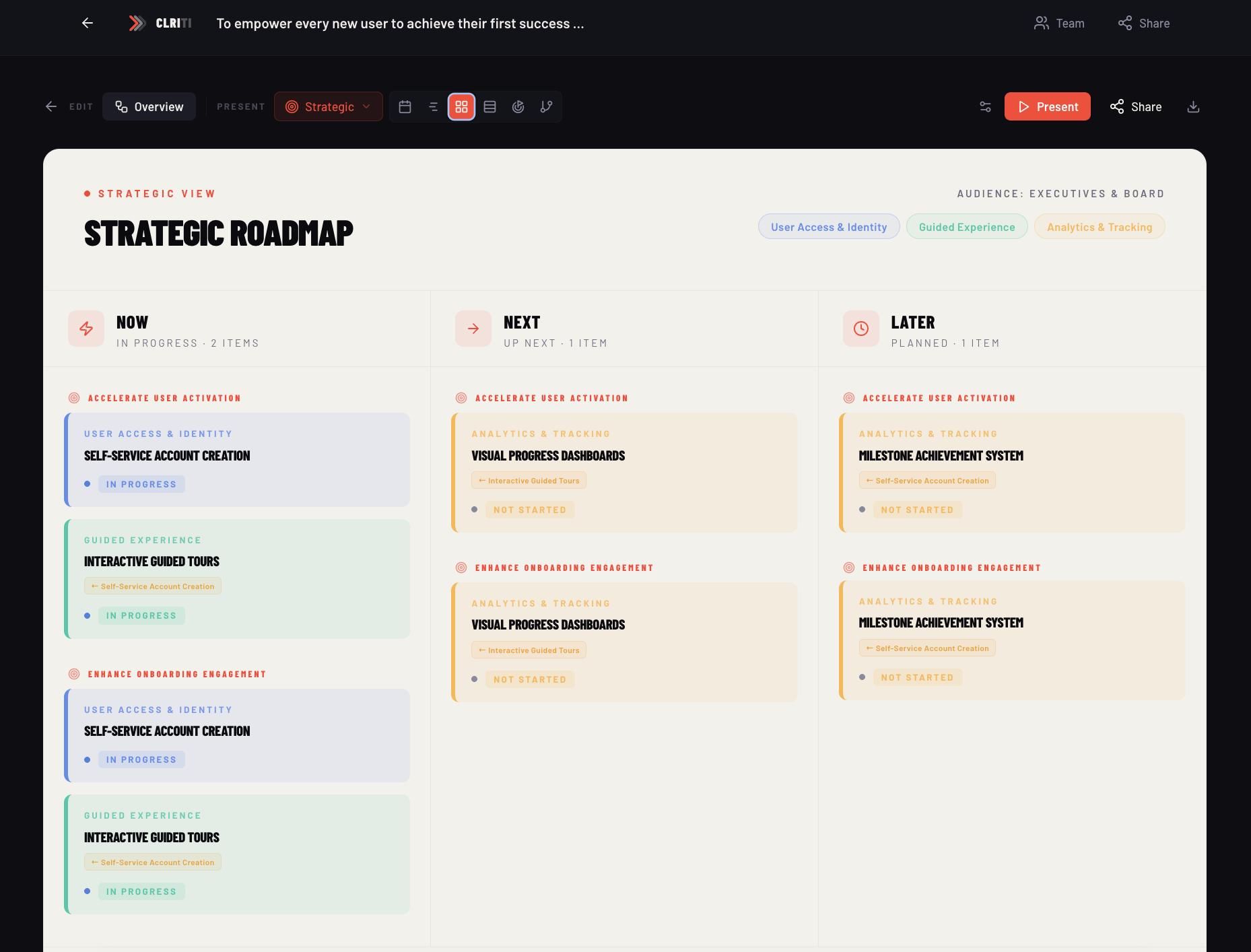Switch to the swimlane list view icon
The image size is (1251, 952).
(433, 106)
